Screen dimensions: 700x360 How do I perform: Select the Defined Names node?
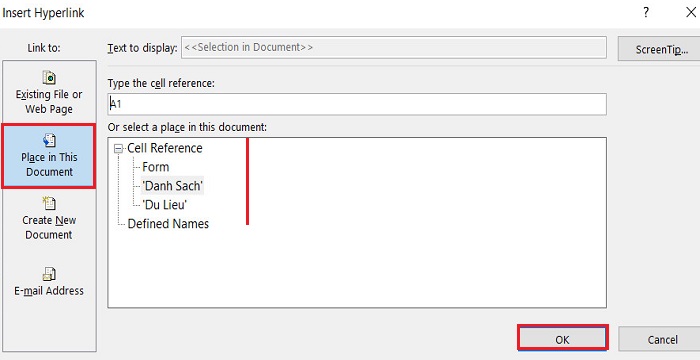tap(168, 224)
